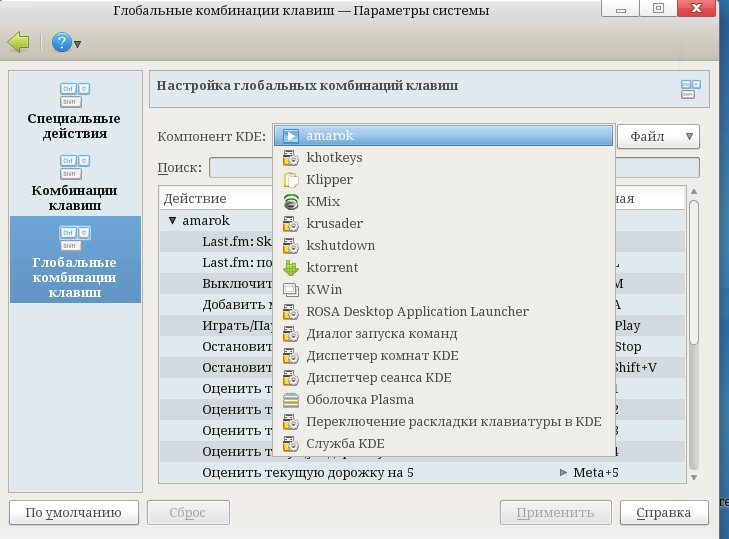Open Комбинации клавиш section

74,183
